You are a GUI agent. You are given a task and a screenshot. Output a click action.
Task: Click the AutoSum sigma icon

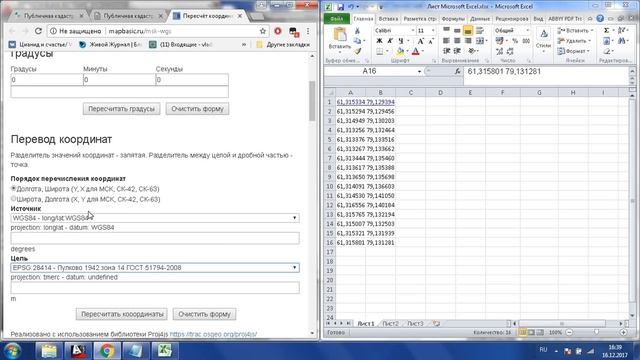tap(607, 31)
